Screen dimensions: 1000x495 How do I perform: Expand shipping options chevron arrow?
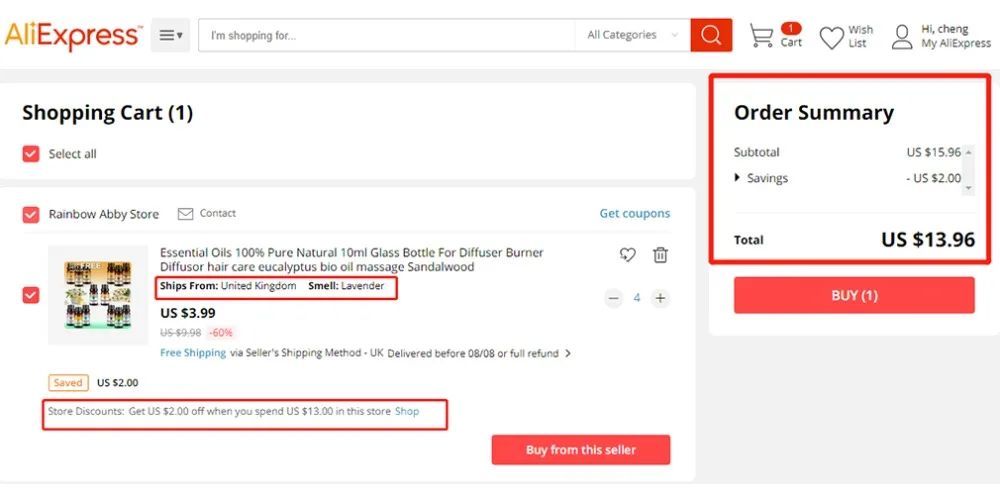pyautogui.click(x=568, y=353)
